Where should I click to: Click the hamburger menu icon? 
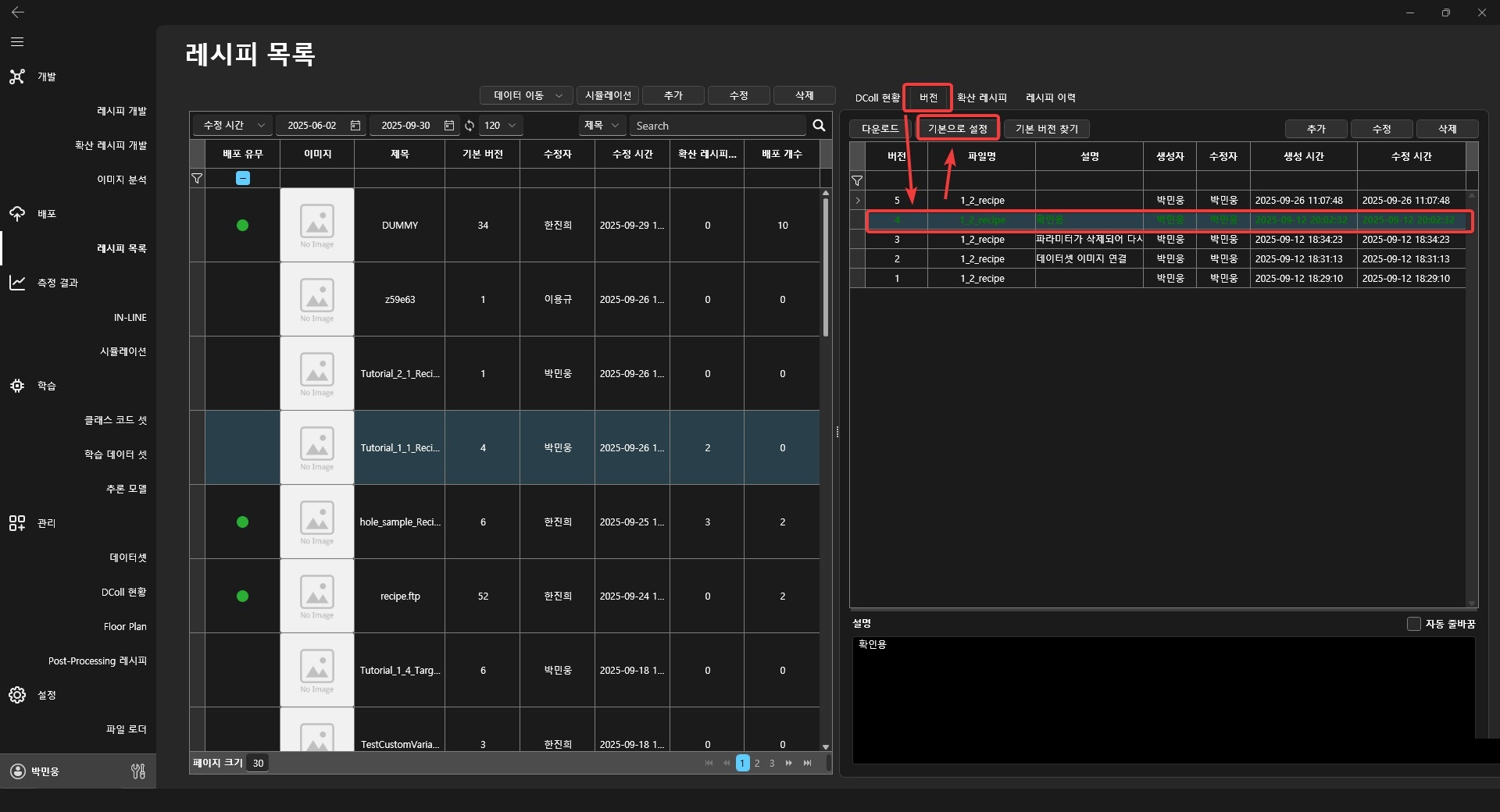17,42
